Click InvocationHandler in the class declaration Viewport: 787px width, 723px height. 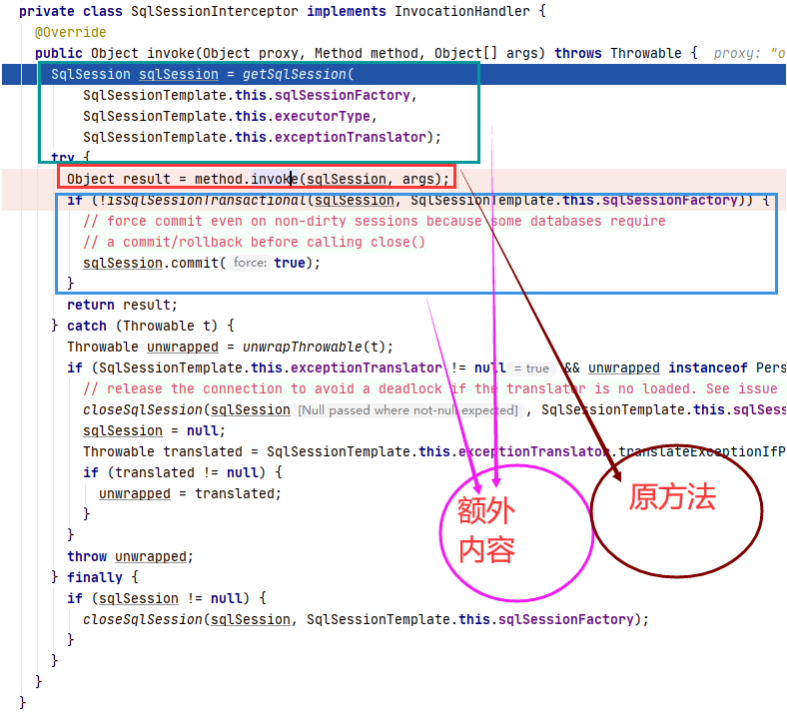tap(462, 11)
